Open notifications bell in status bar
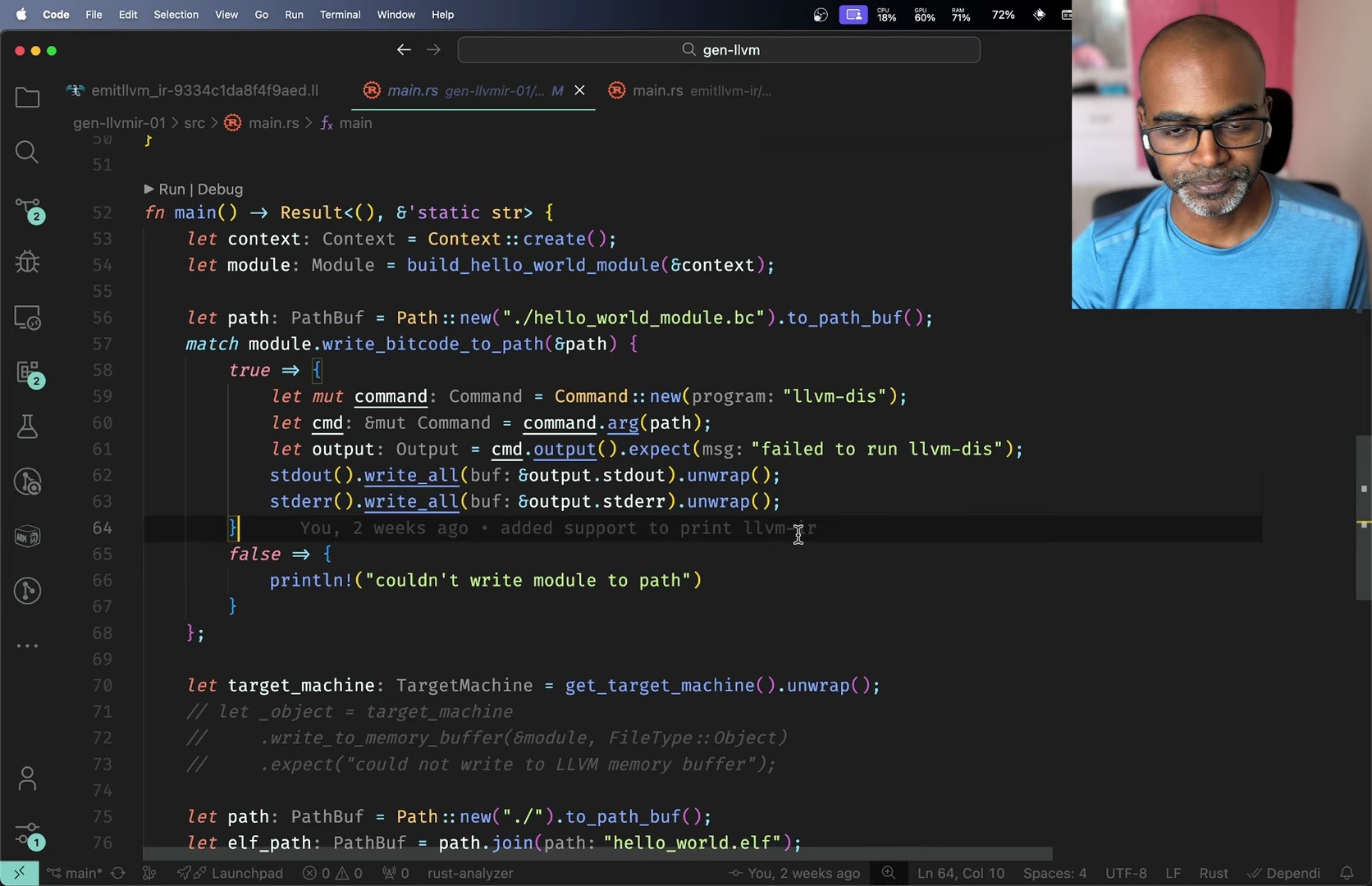This screenshot has height=886, width=1372. [x=1347, y=873]
